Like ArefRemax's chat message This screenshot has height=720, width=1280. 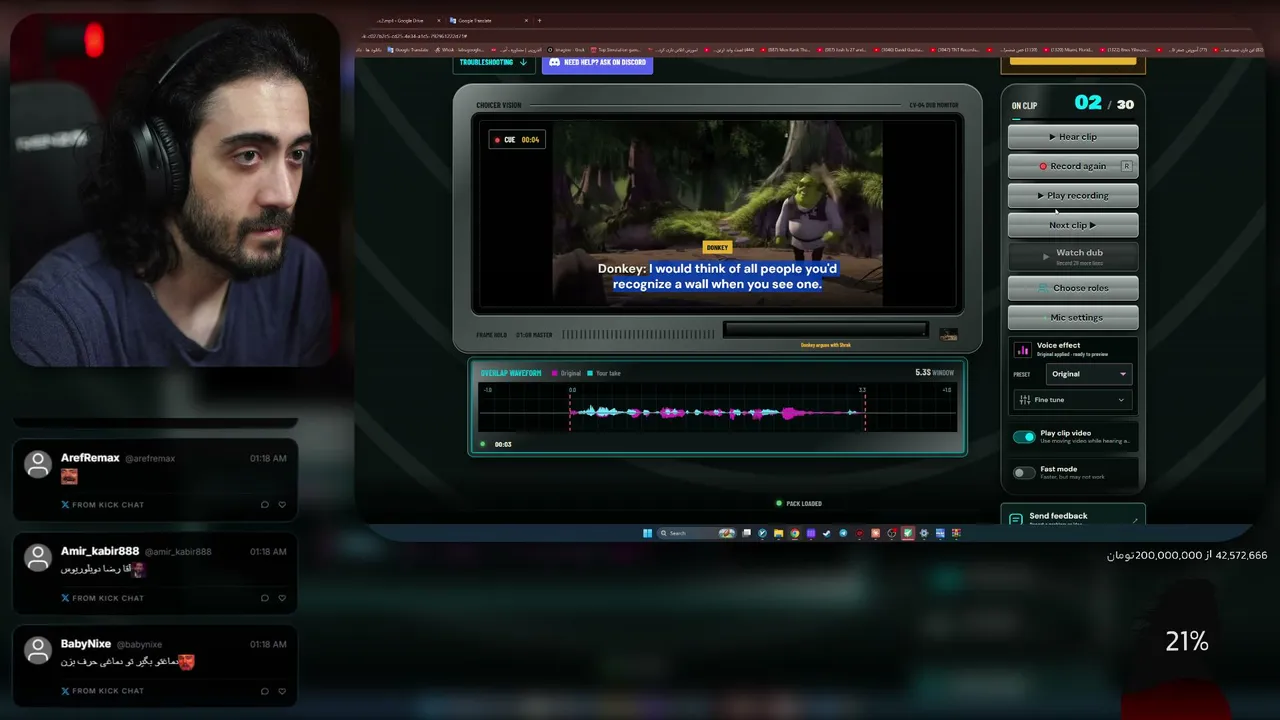(282, 505)
